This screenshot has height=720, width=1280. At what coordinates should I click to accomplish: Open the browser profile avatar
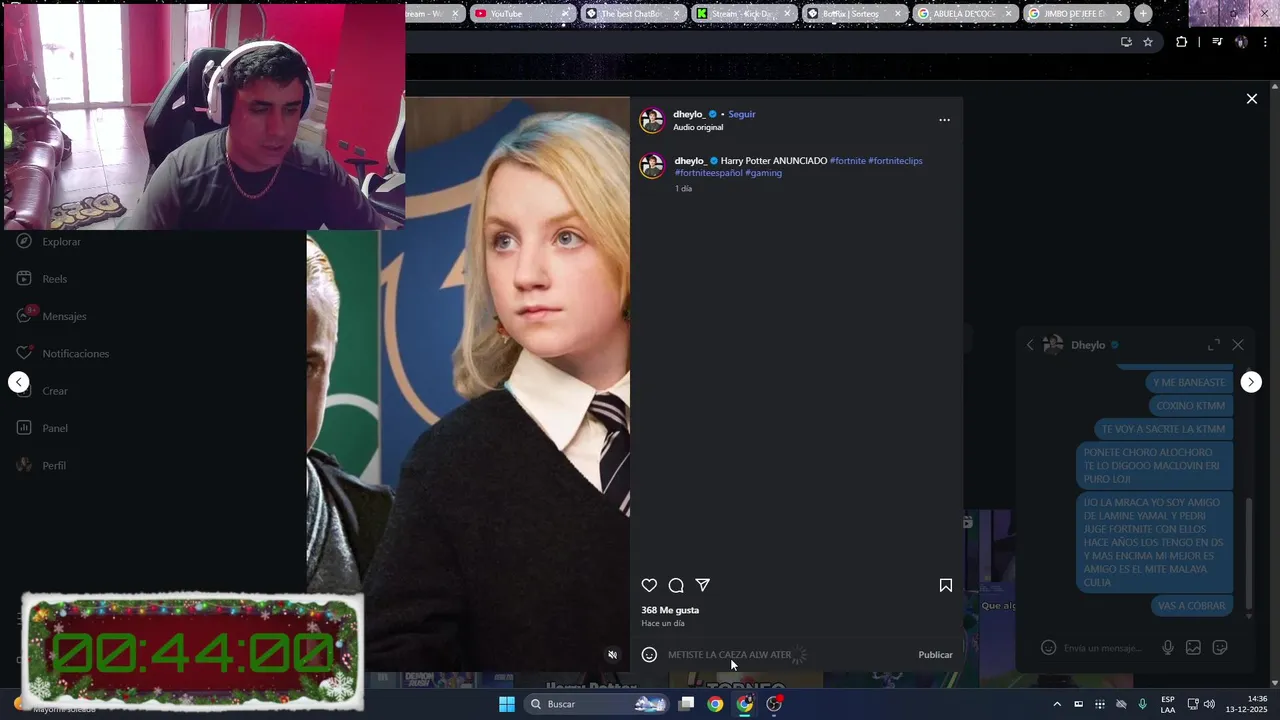(1241, 42)
